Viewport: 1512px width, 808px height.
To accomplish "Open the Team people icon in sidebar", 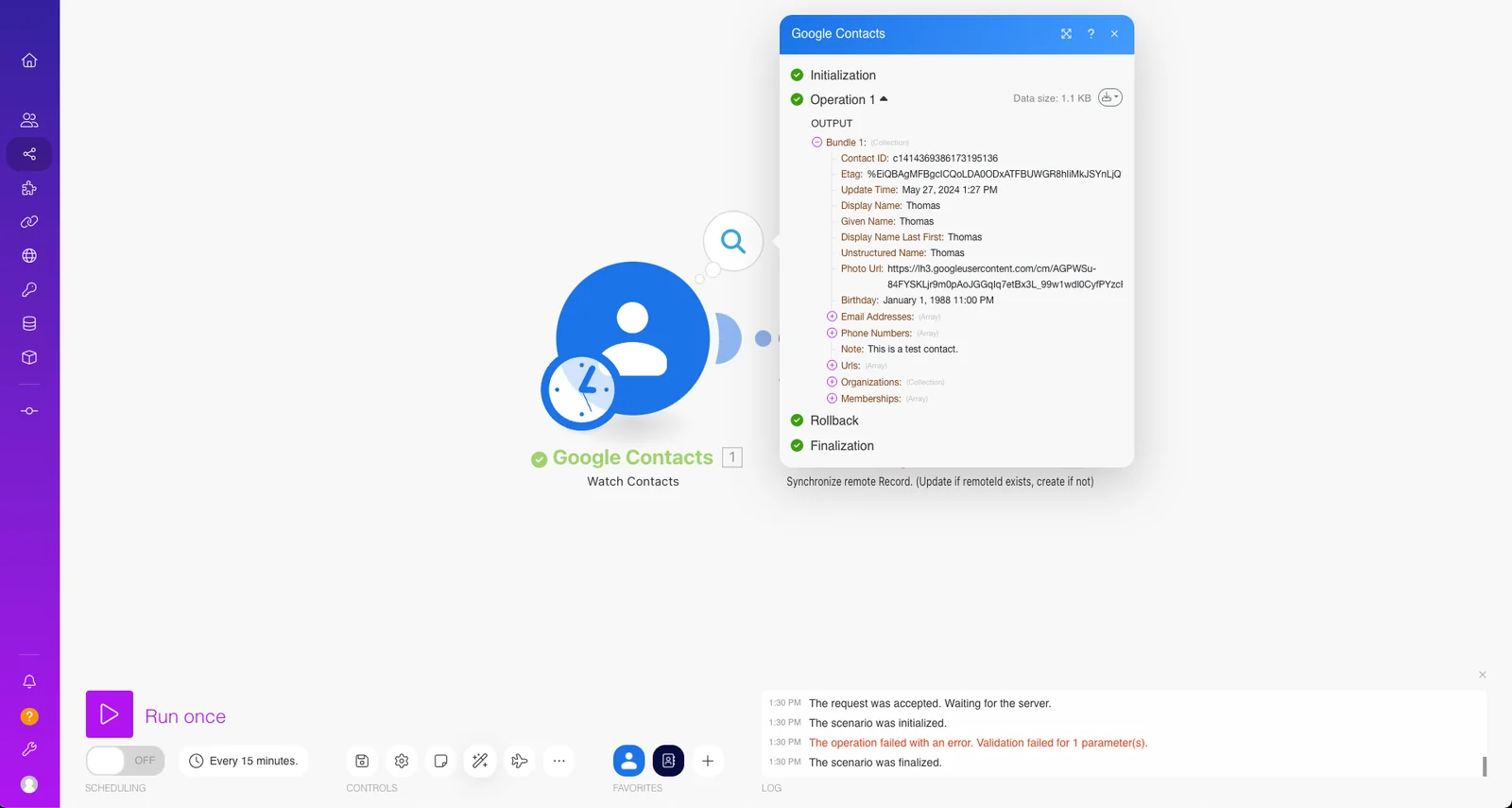I will [x=29, y=120].
